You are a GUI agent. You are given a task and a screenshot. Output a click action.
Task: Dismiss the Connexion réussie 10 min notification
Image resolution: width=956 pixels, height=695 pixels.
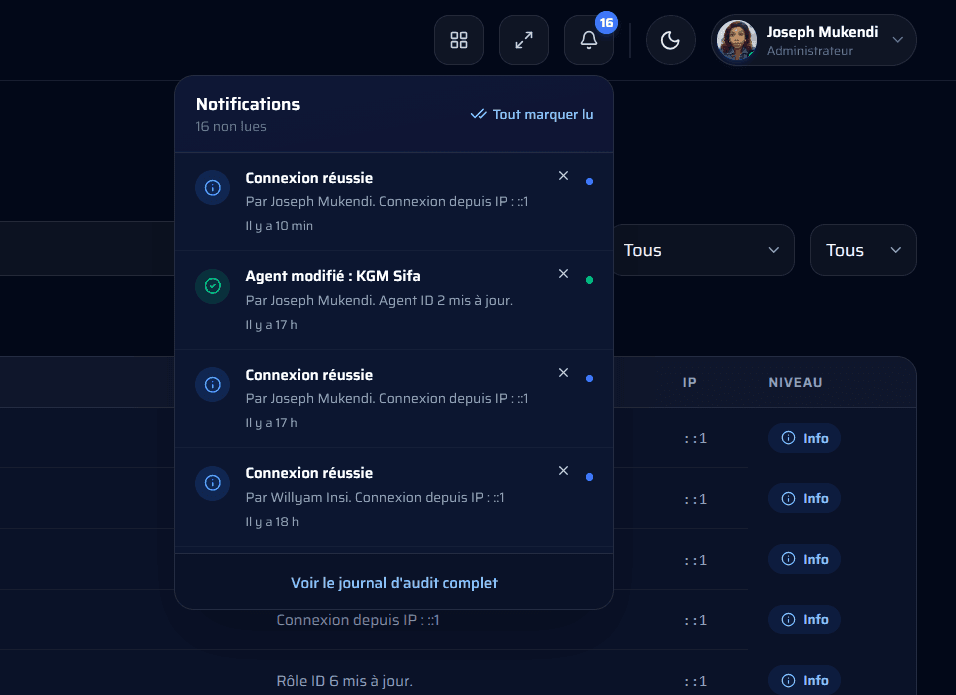point(563,176)
